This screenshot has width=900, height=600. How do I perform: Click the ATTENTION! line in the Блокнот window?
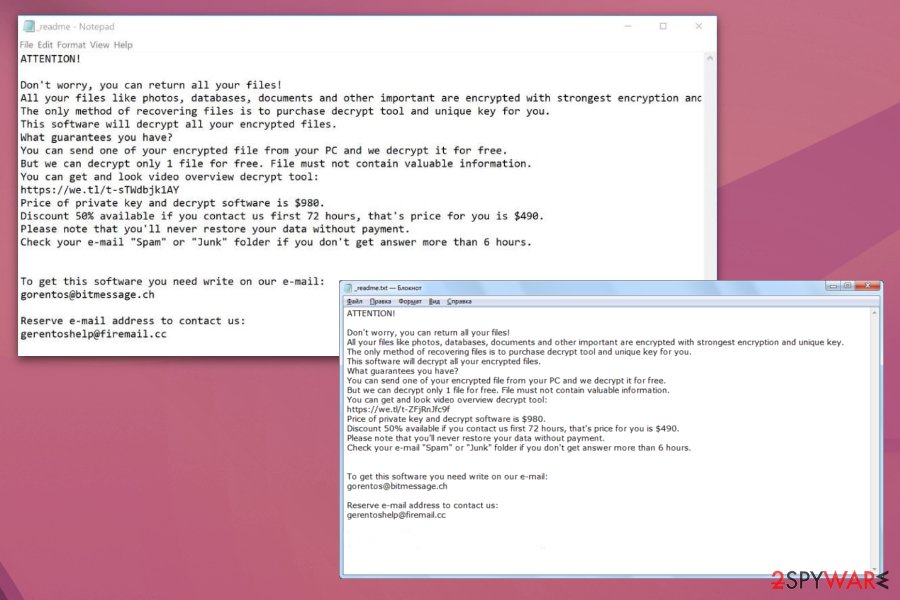tap(371, 313)
